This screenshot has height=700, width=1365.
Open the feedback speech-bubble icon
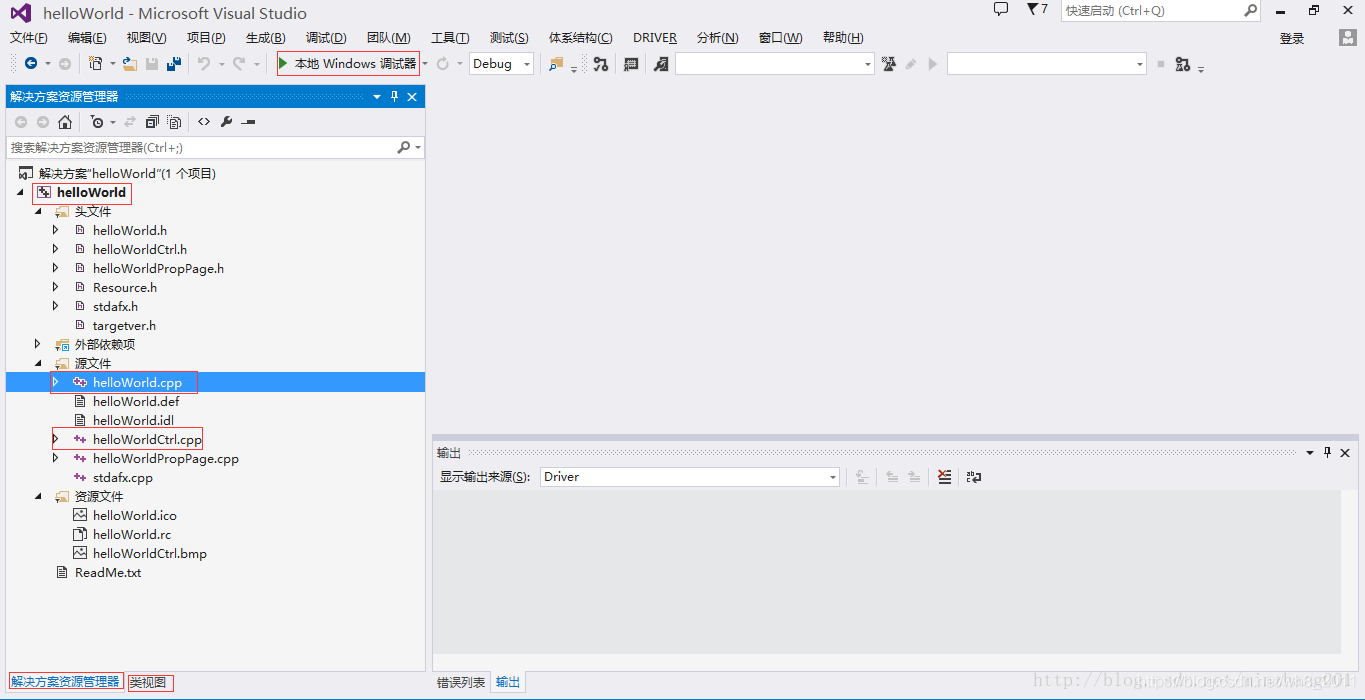[1001, 9]
